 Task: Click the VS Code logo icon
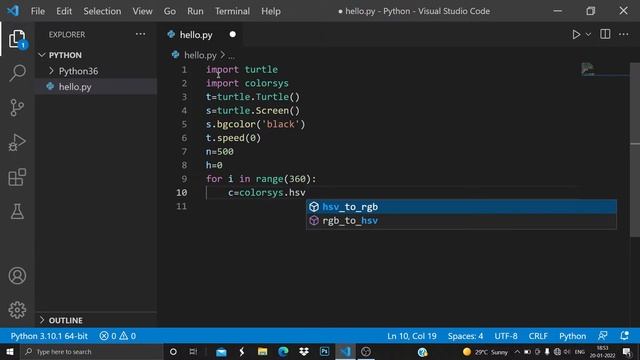click(13, 11)
